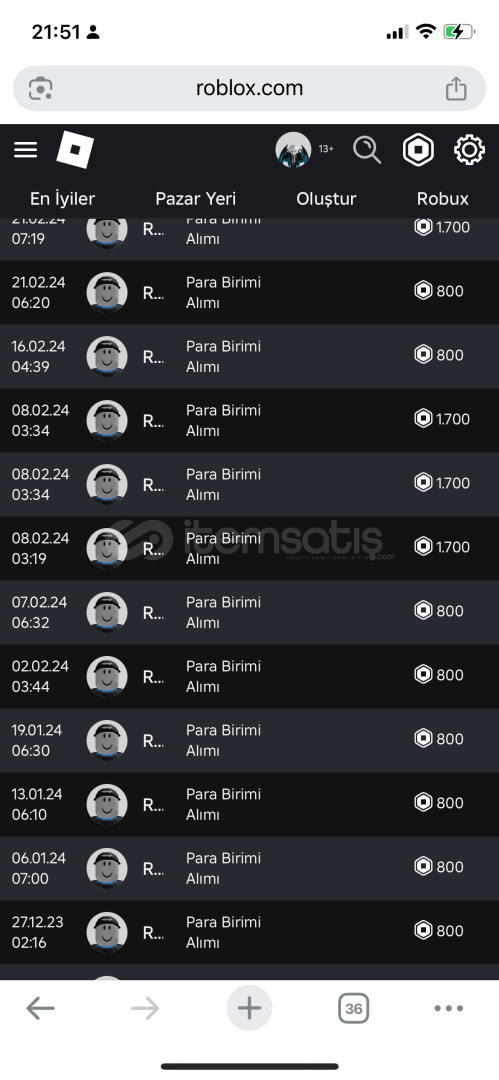The height and width of the screenshot is (1080, 499).
Task: Switch to the Pazar Yeri tab
Action: (196, 198)
